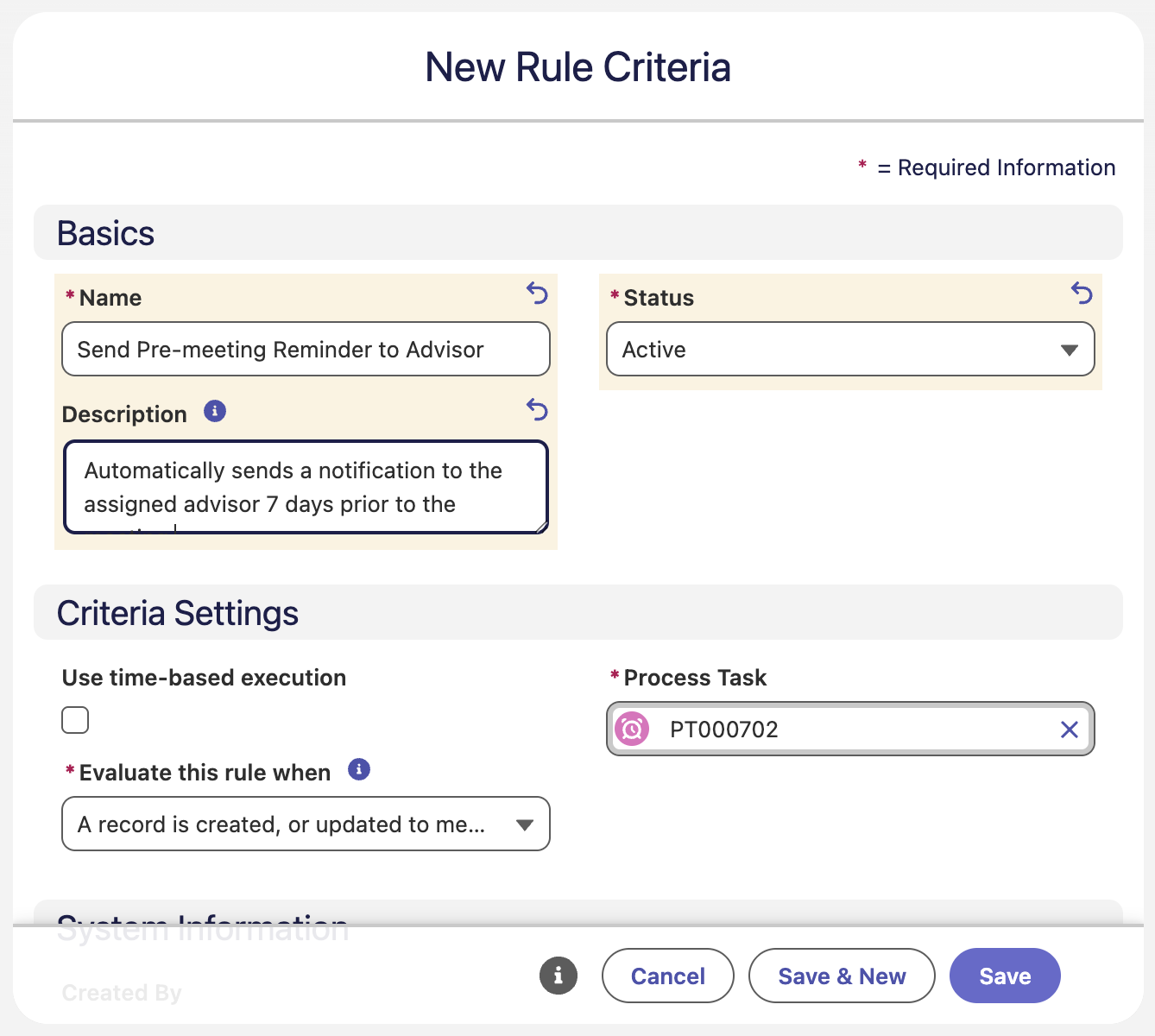1155x1036 pixels.
Task: Click the Status field label
Action: 659,298
